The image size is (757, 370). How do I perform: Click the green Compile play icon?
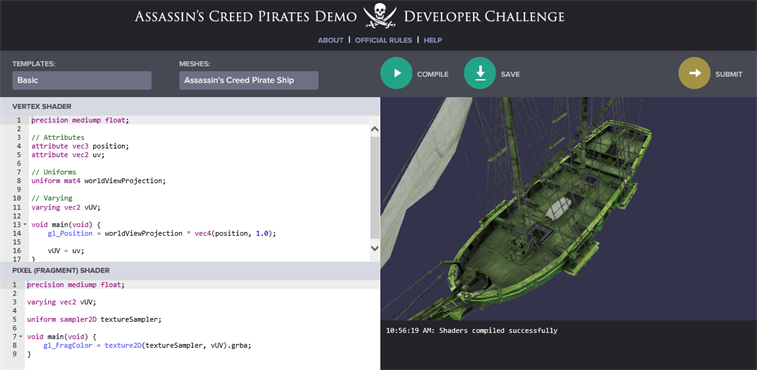396,73
